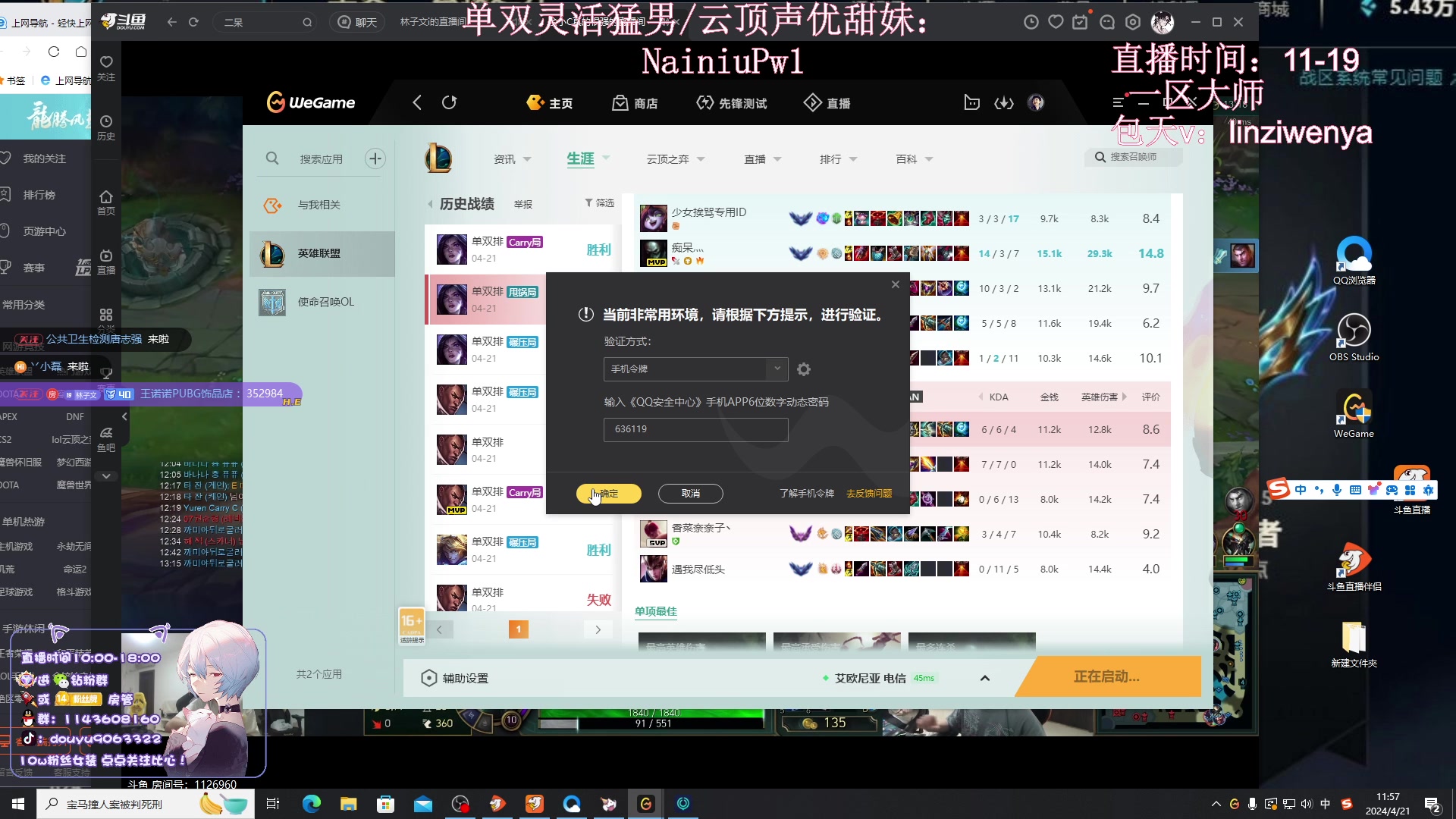1456x819 pixels.
Task: Open WeGame desktop shortcut icon
Action: (1354, 414)
